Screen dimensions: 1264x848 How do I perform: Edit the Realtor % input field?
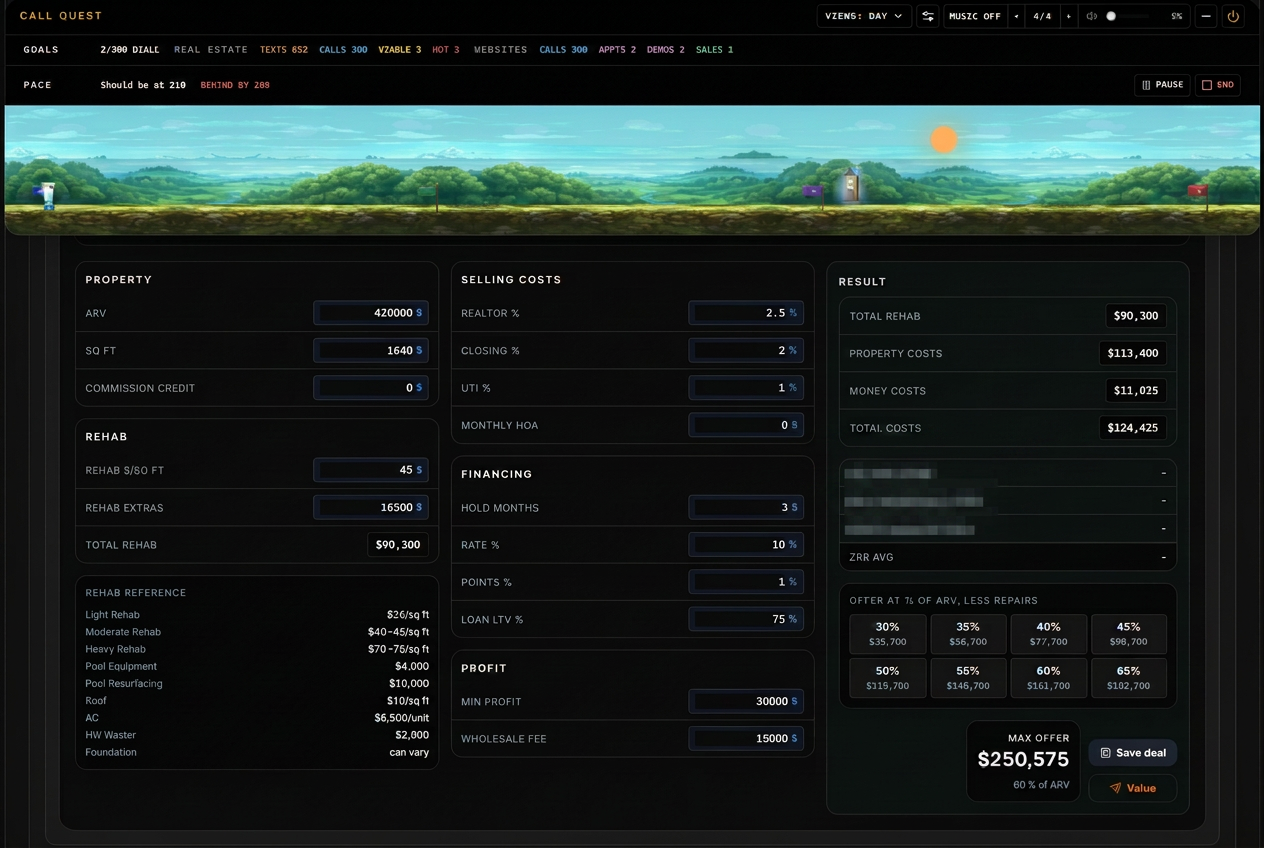pyautogui.click(x=746, y=313)
